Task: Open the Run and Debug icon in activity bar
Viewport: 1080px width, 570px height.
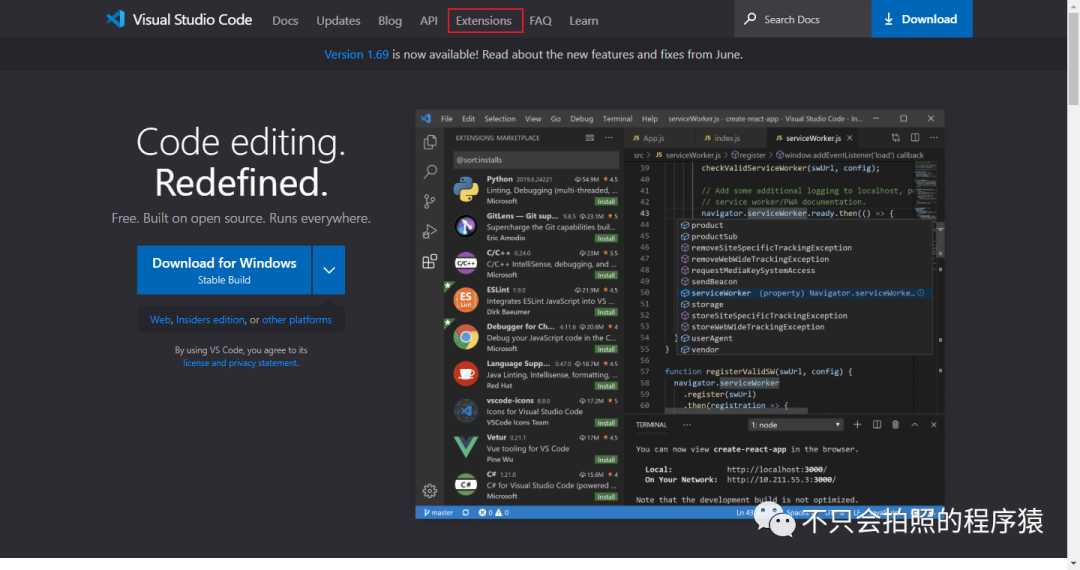Action: point(430,231)
